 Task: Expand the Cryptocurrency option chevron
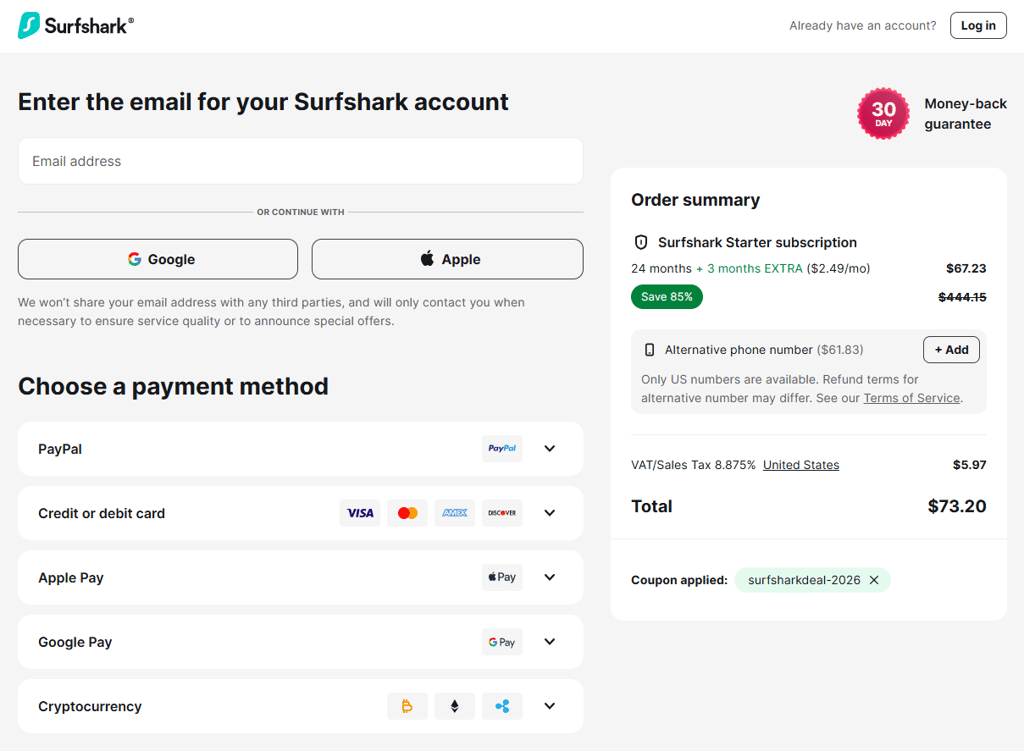click(x=550, y=706)
